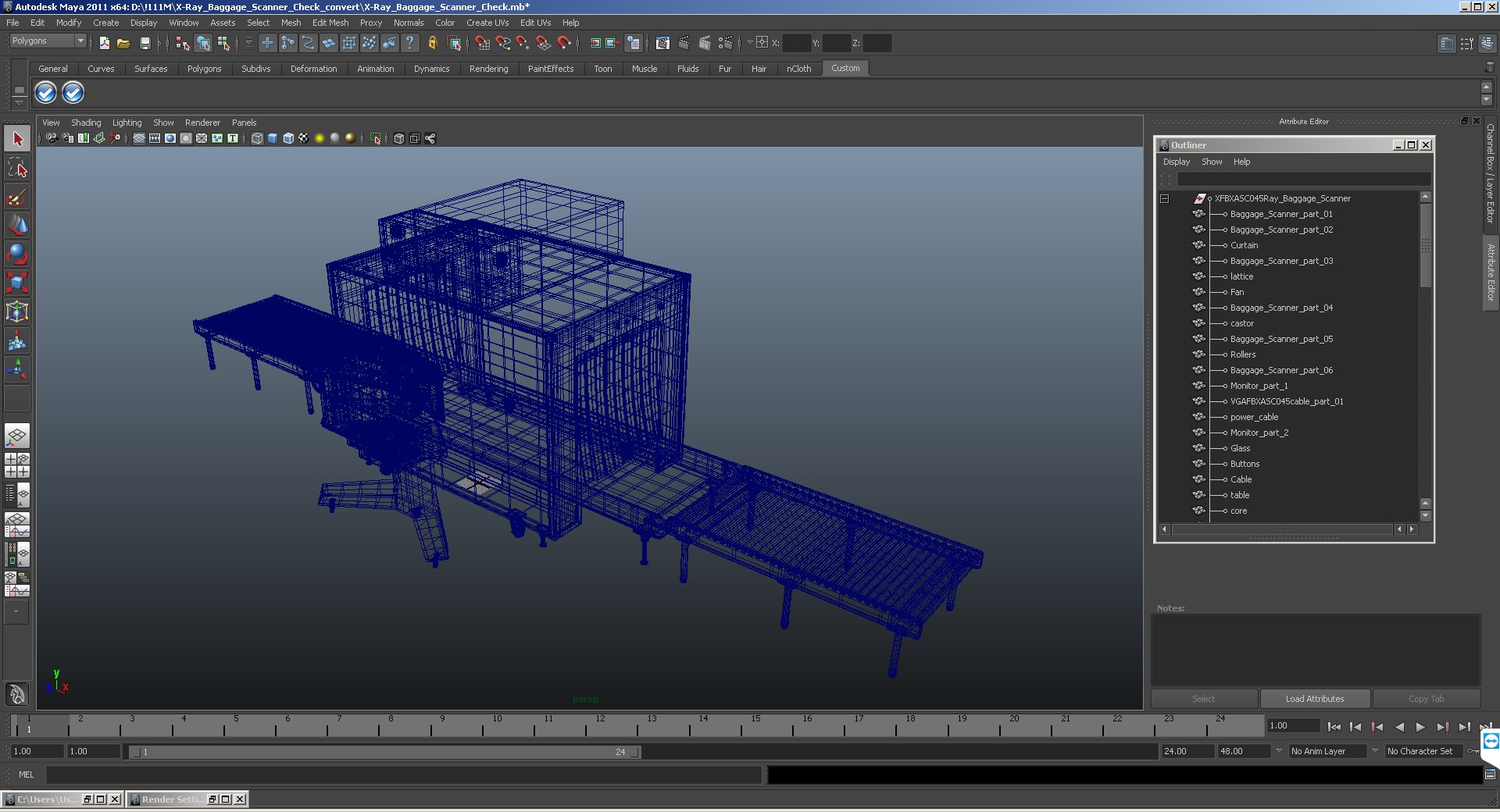Click the Load Attributes button
1500x812 pixels.
coord(1315,699)
